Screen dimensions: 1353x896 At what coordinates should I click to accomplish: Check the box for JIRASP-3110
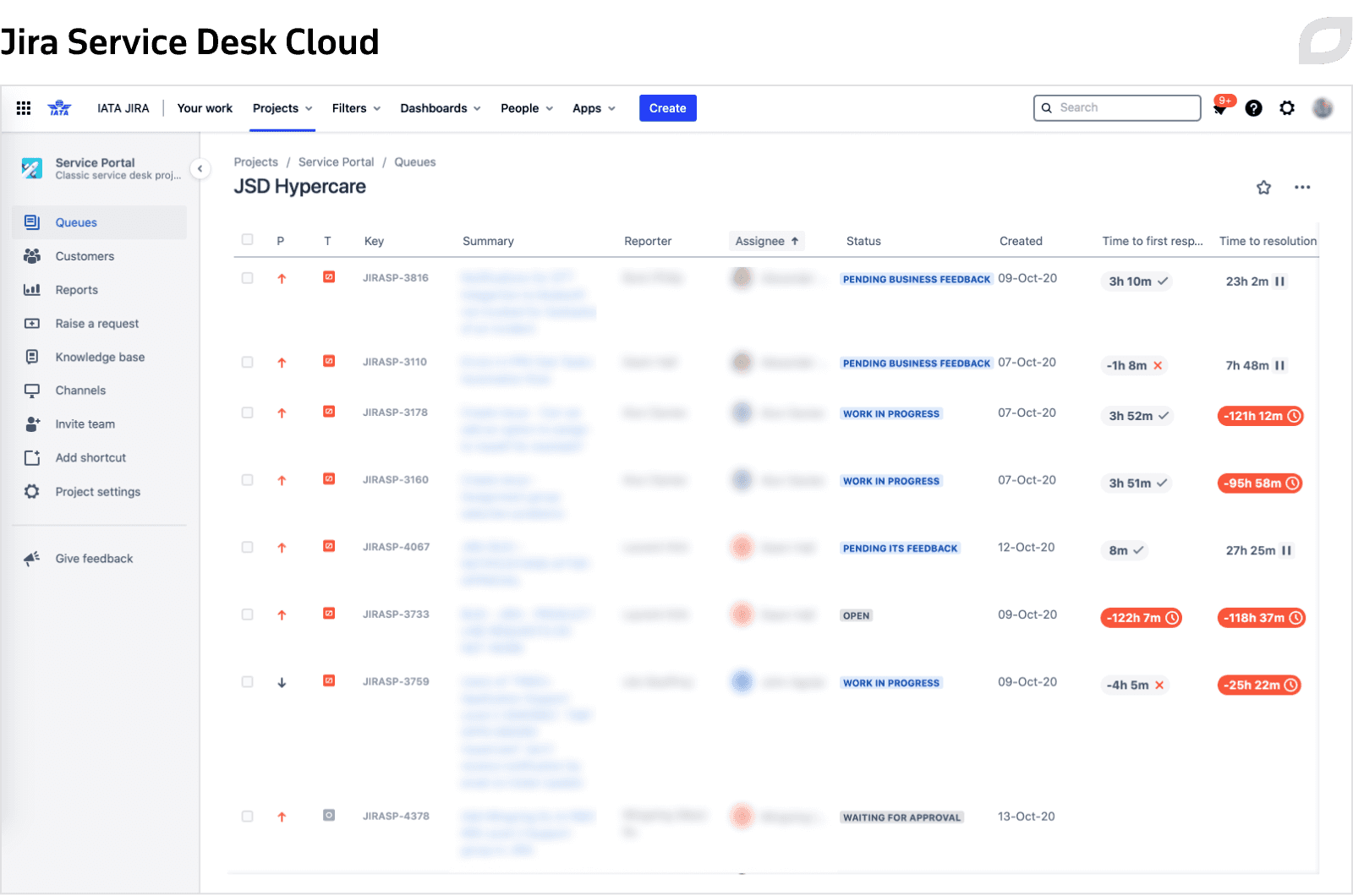(x=247, y=362)
